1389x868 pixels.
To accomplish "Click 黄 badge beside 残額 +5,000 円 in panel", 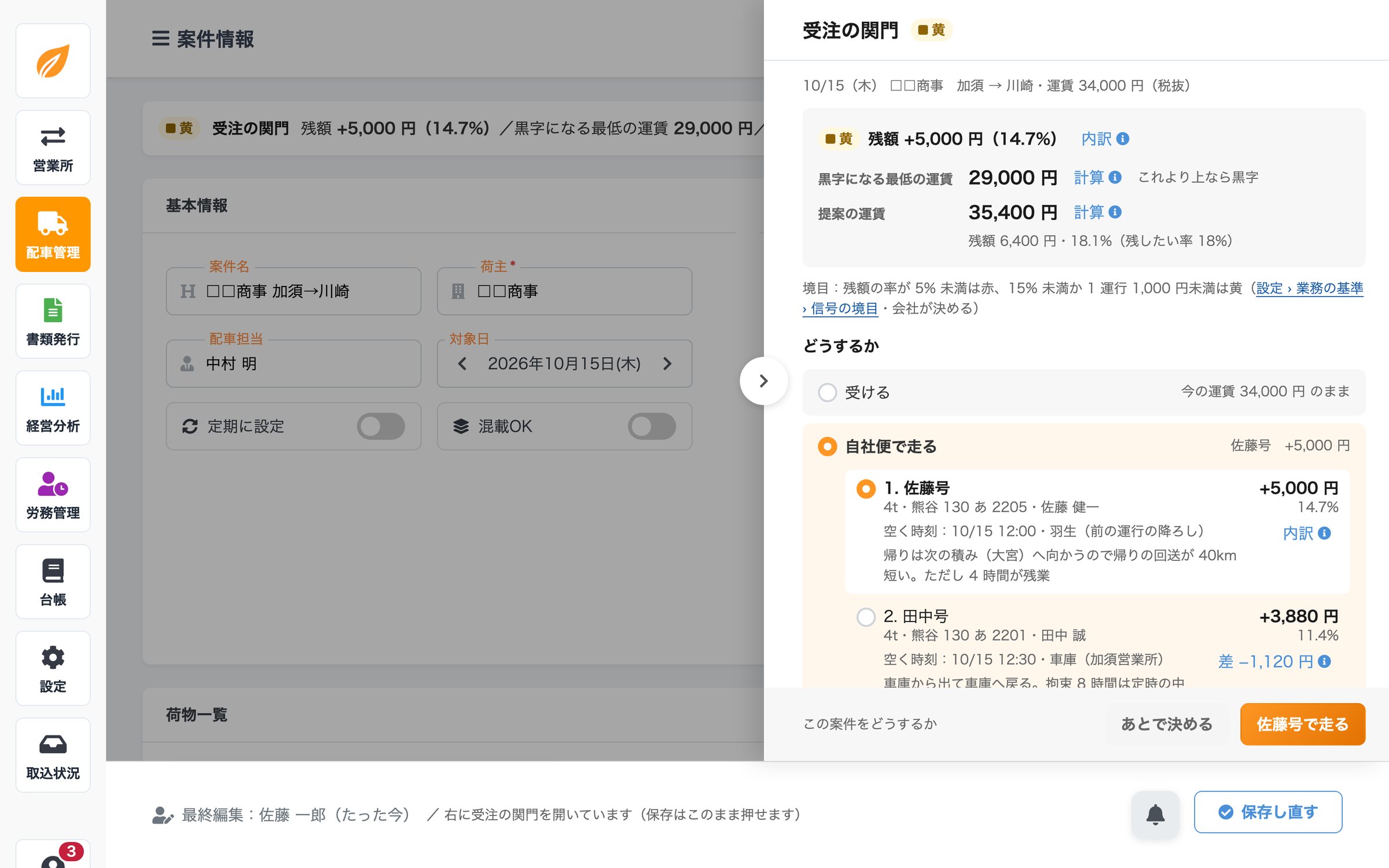I will coord(839,139).
